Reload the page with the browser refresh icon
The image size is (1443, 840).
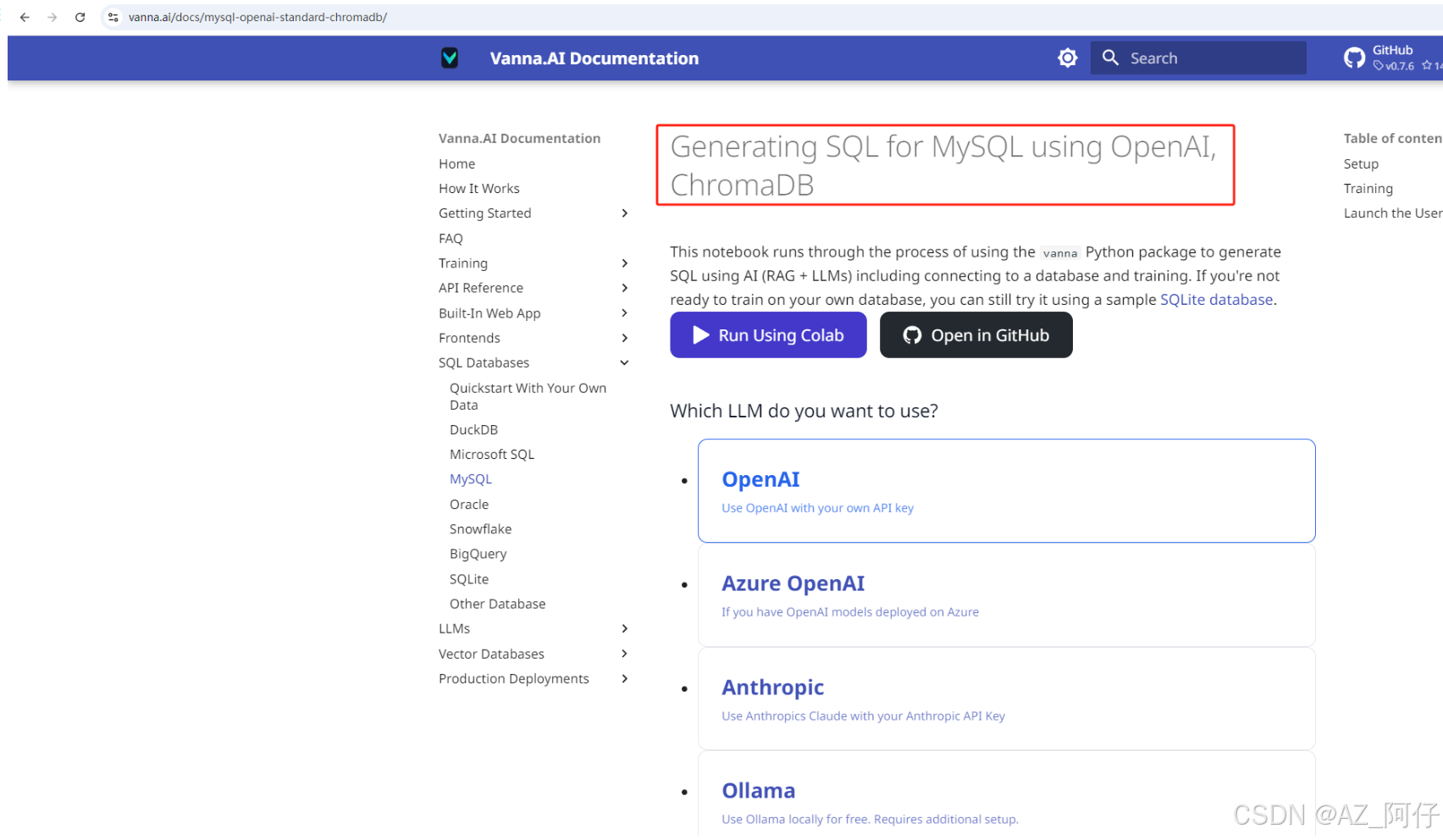[80, 17]
